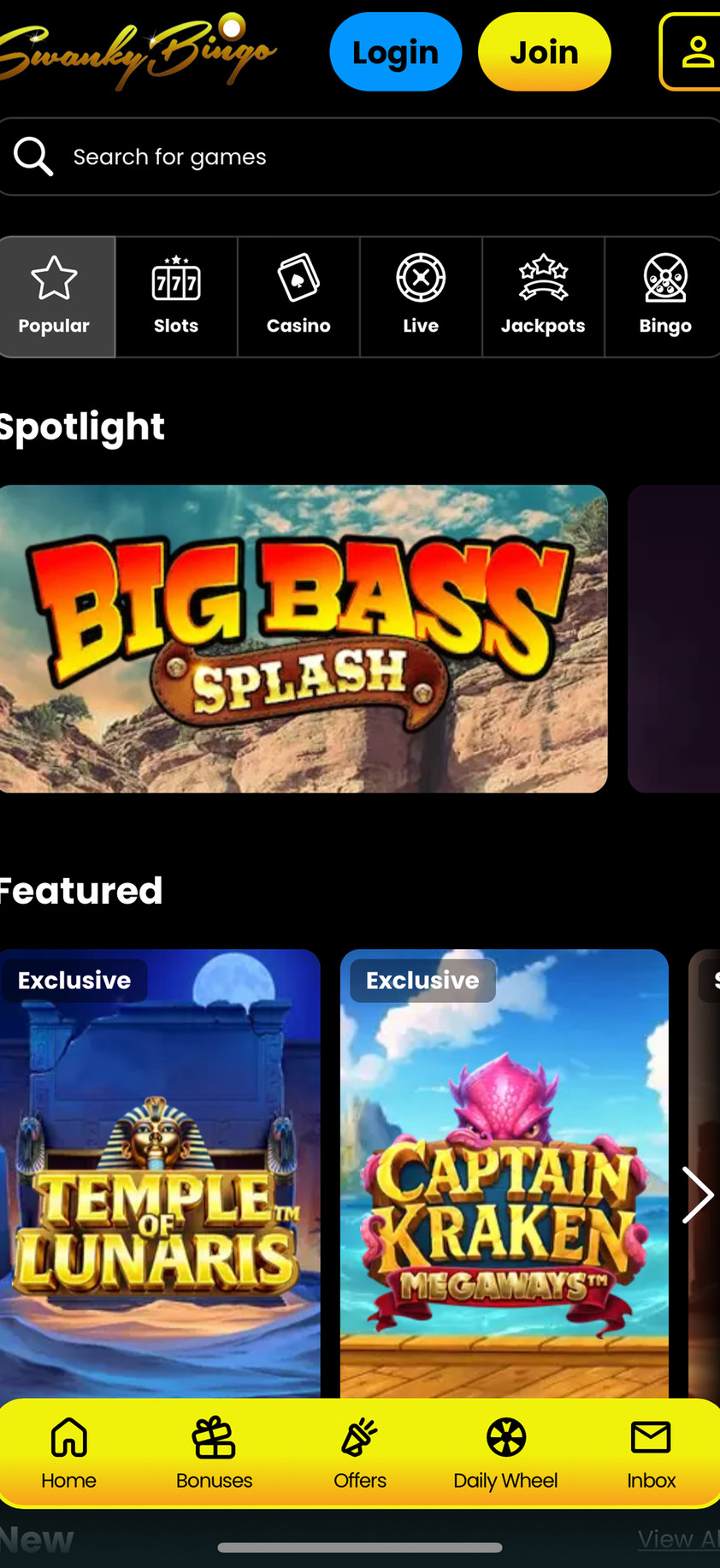Viewport: 720px width, 1568px height.
Task: Open the Big Bass Splash spotlight game
Action: 304,639
